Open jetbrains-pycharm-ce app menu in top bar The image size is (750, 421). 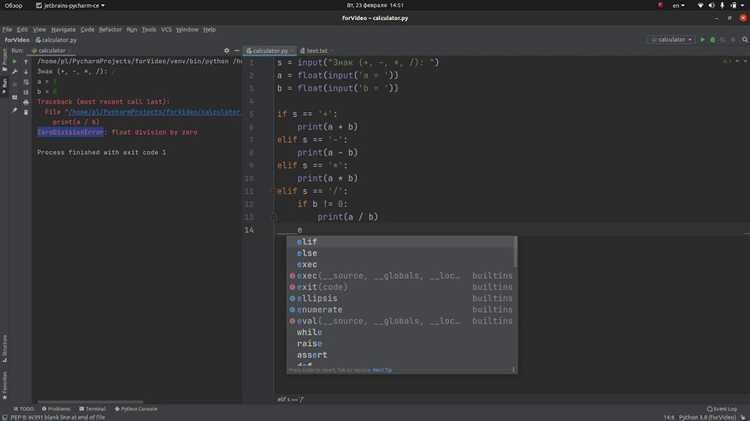[70, 6]
